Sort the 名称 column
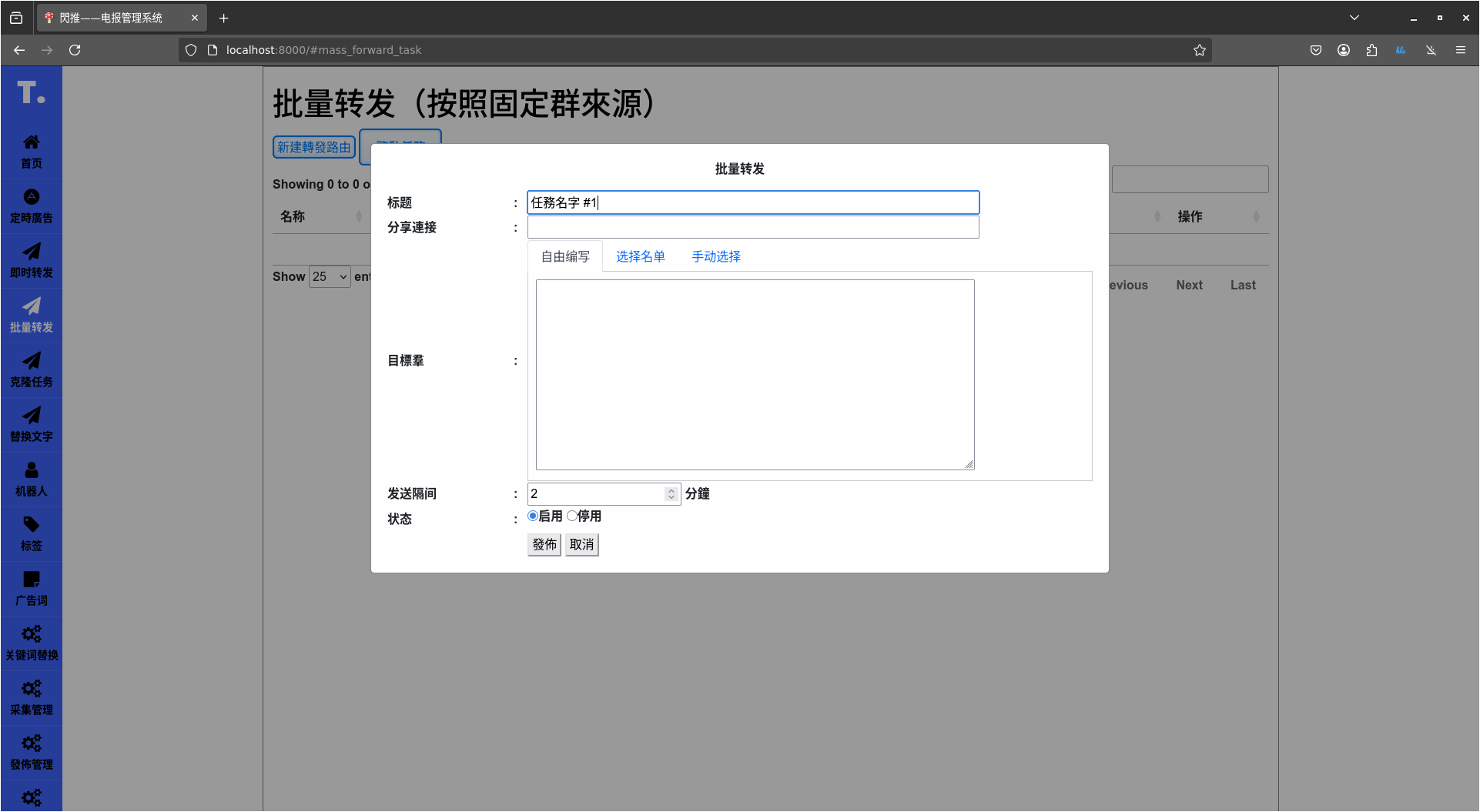This screenshot has height=812, width=1480. pos(293,216)
